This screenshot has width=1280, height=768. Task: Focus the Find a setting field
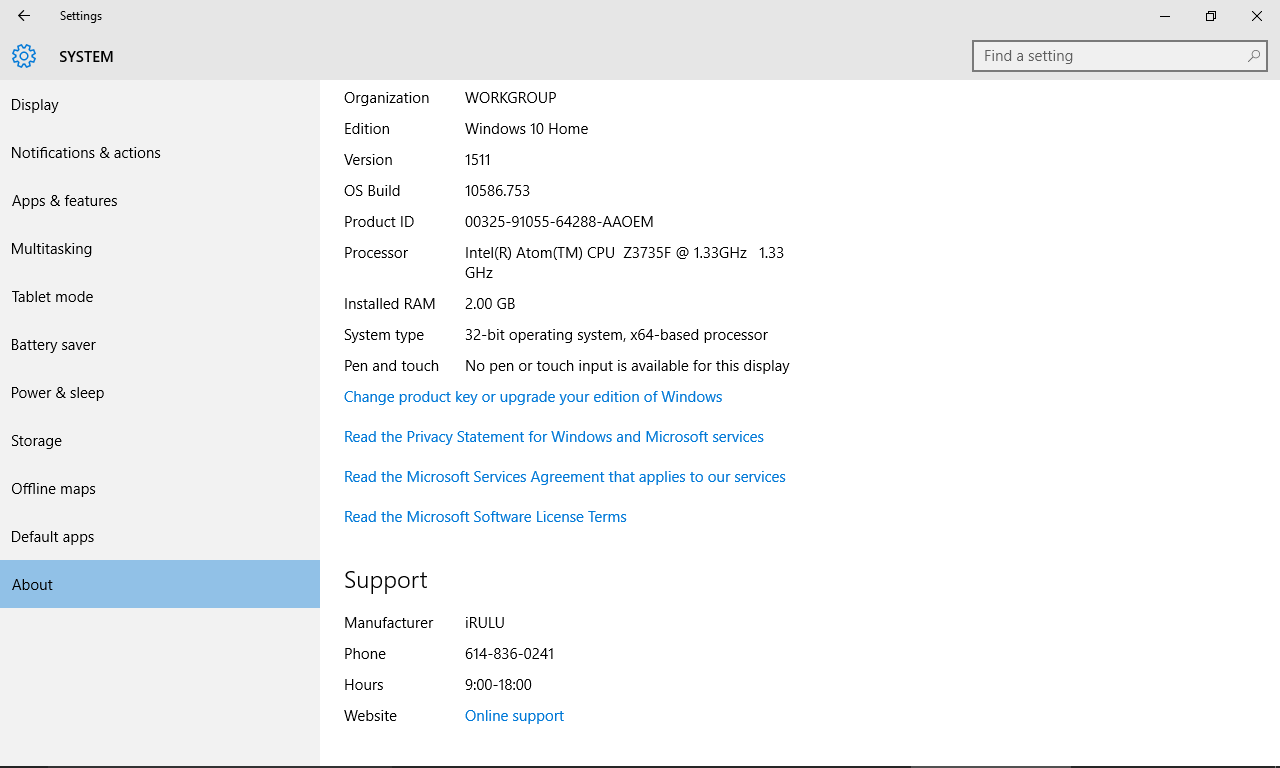coord(1110,56)
